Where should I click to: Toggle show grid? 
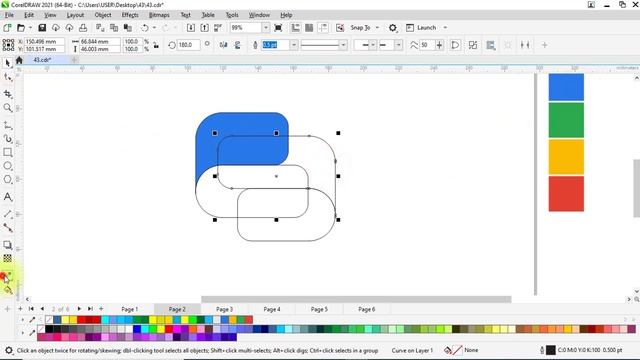pos(309,28)
